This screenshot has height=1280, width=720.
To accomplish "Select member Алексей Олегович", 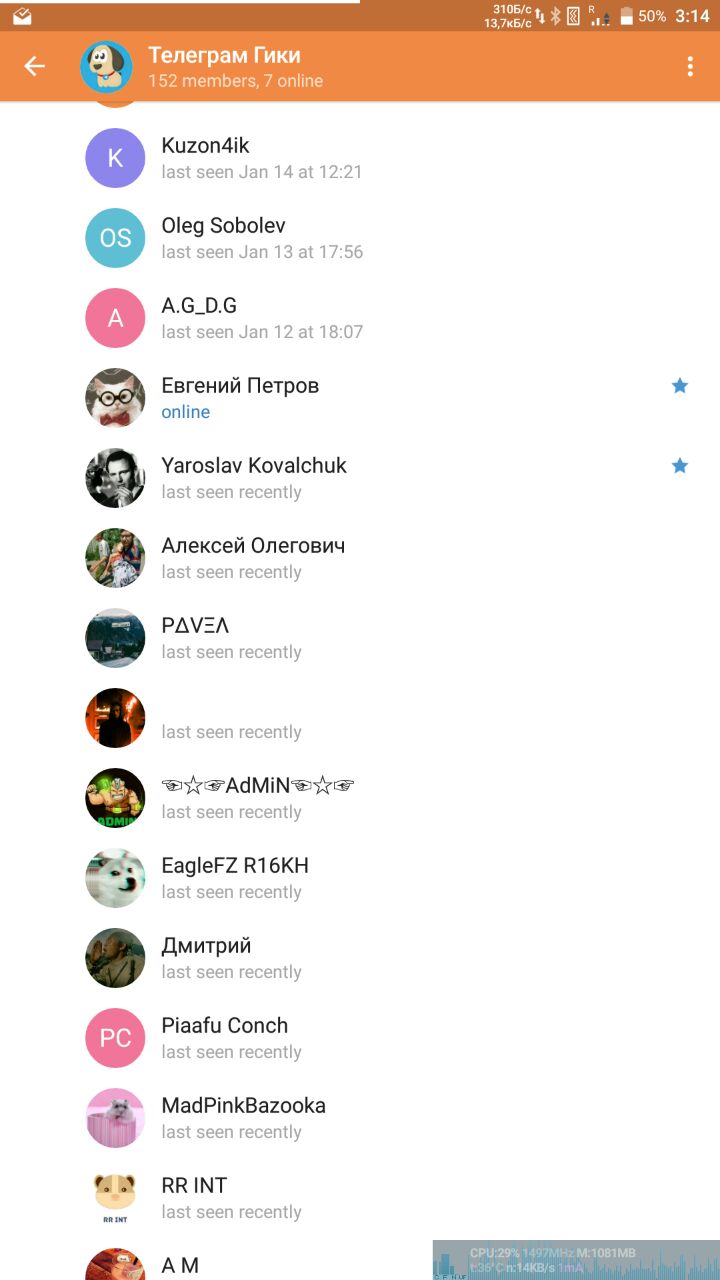I will tap(360, 558).
